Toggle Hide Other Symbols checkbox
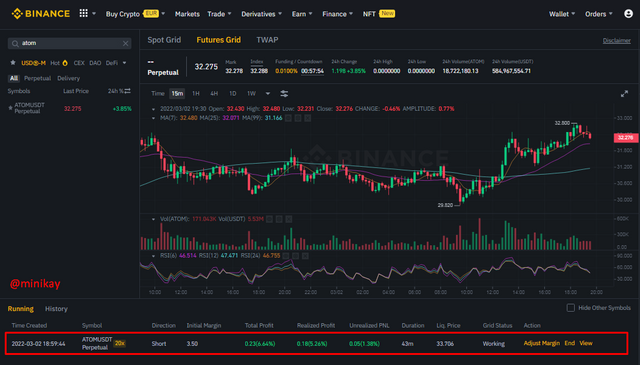The image size is (640, 365). (571, 308)
